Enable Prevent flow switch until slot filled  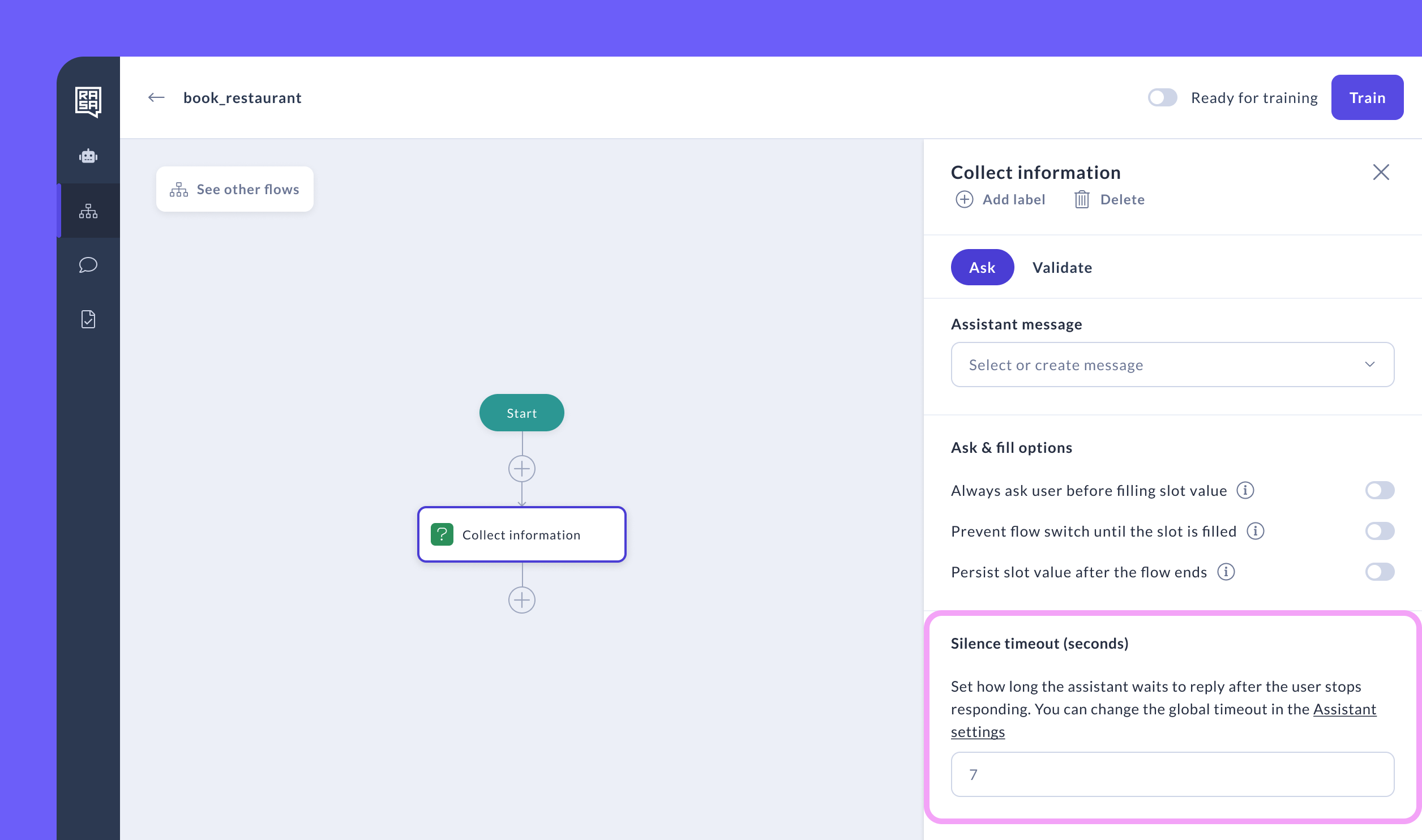coord(1379,531)
